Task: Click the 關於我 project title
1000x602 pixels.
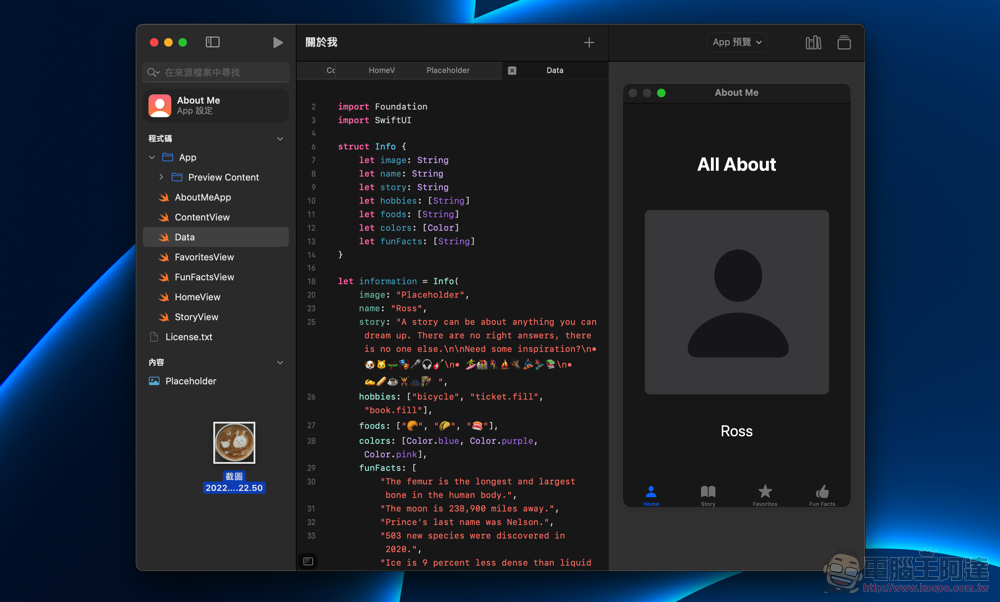Action: 321,42
